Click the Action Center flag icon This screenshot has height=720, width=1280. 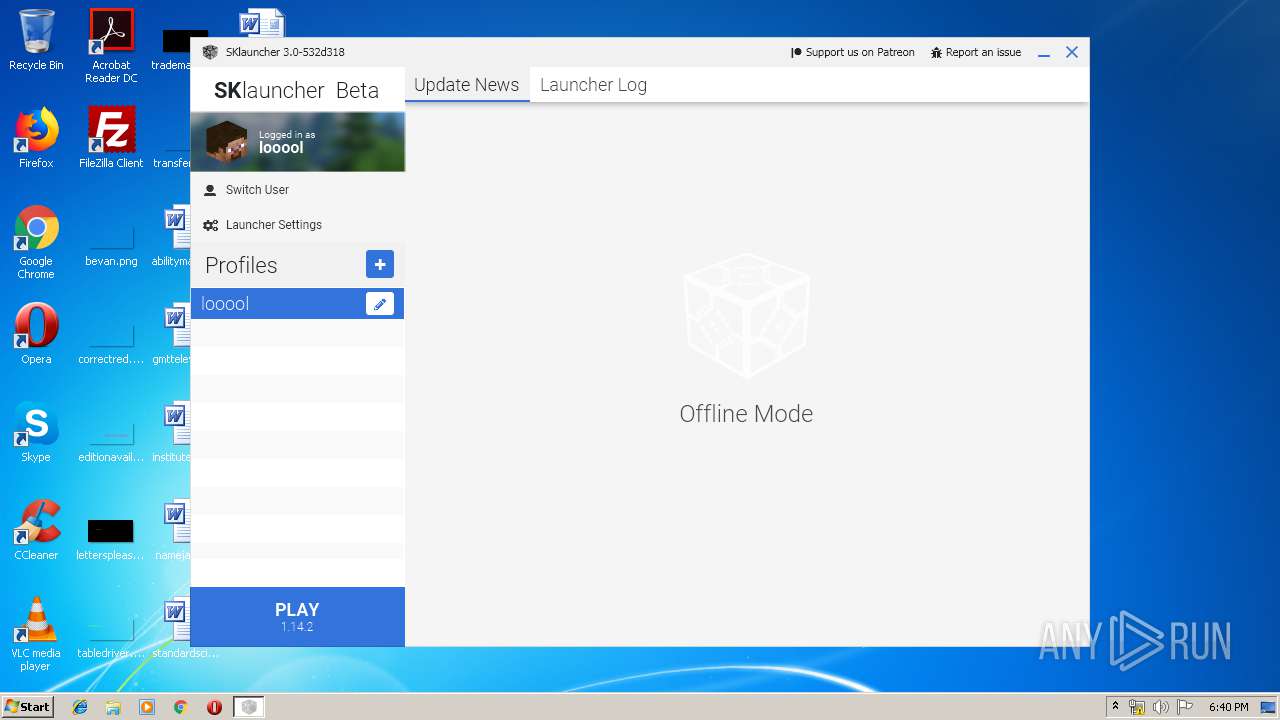(x=1183, y=707)
